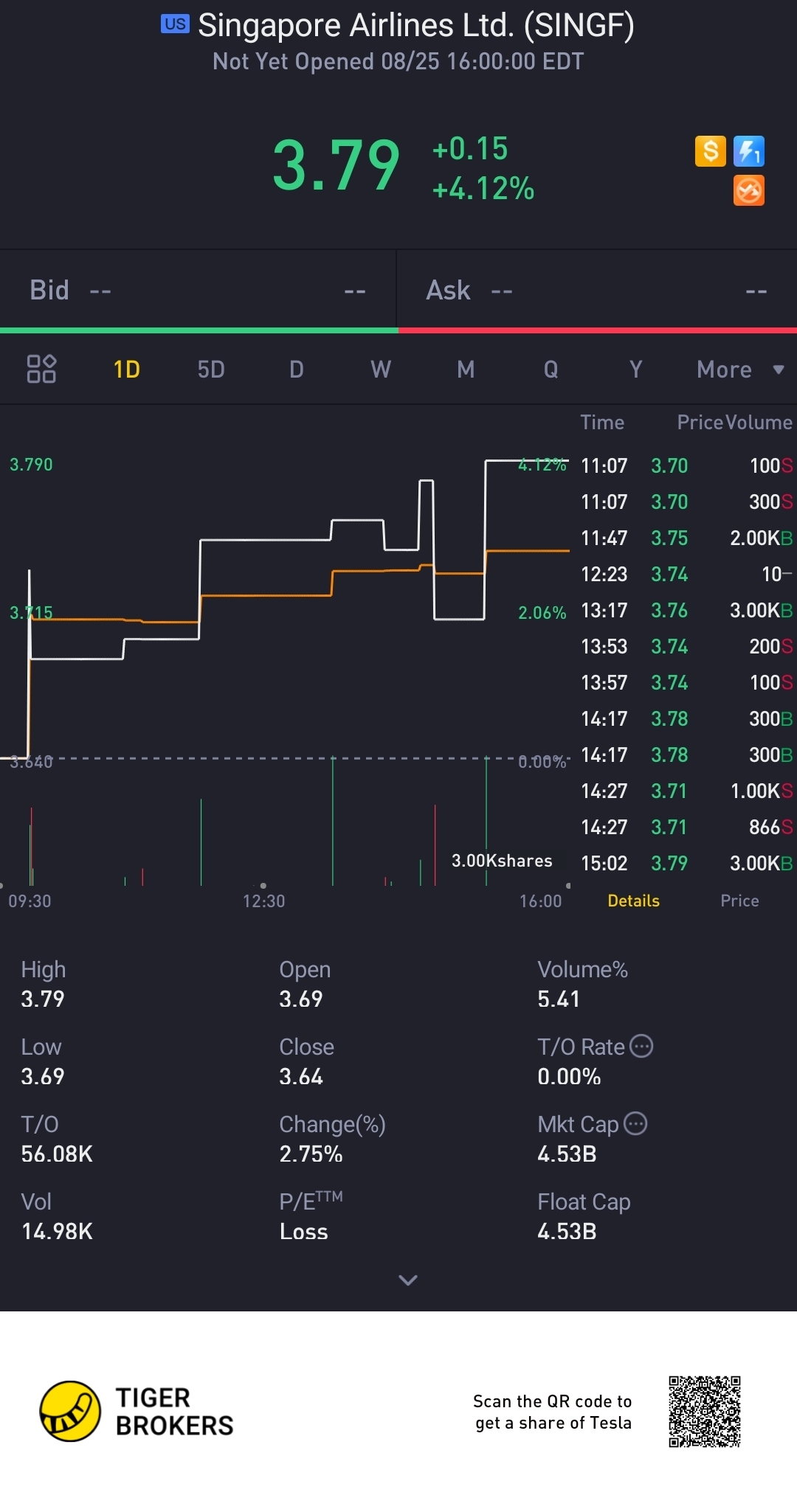Screen dimensions: 797x1512
Task: Tap the info icon beside Mkt Cap
Action: coord(635,1123)
